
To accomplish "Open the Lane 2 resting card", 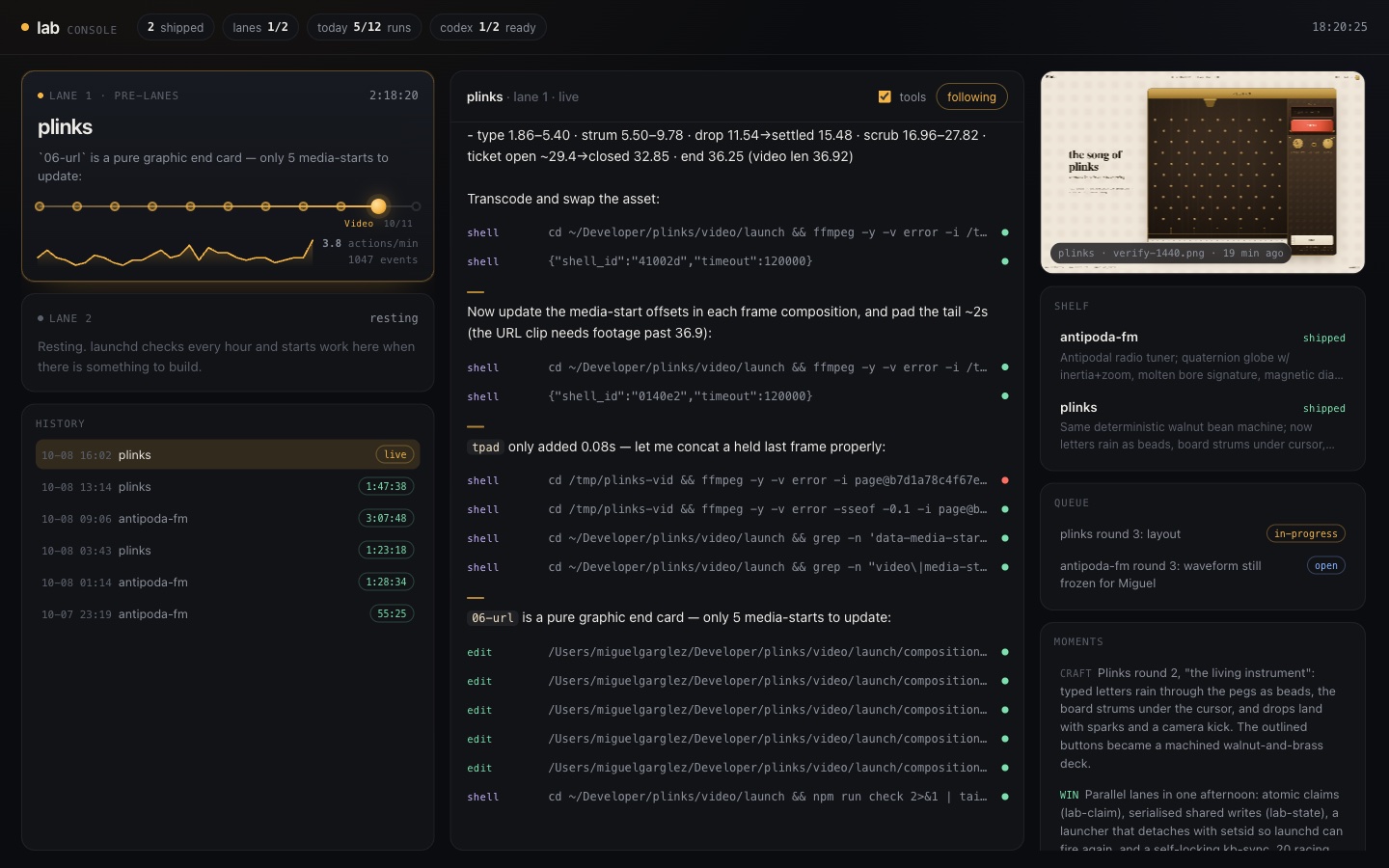I will click(x=228, y=342).
